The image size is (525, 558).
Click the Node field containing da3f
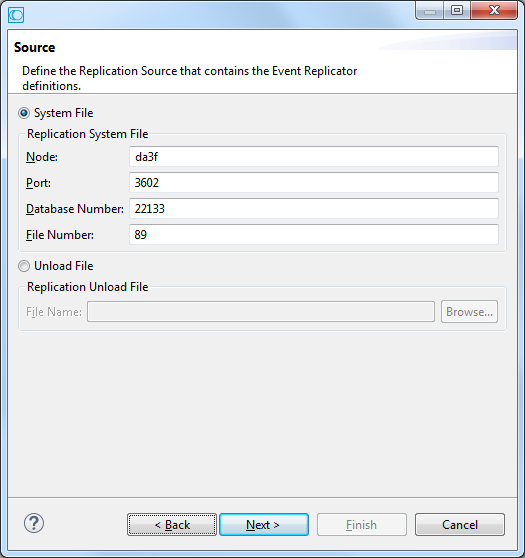tap(314, 157)
